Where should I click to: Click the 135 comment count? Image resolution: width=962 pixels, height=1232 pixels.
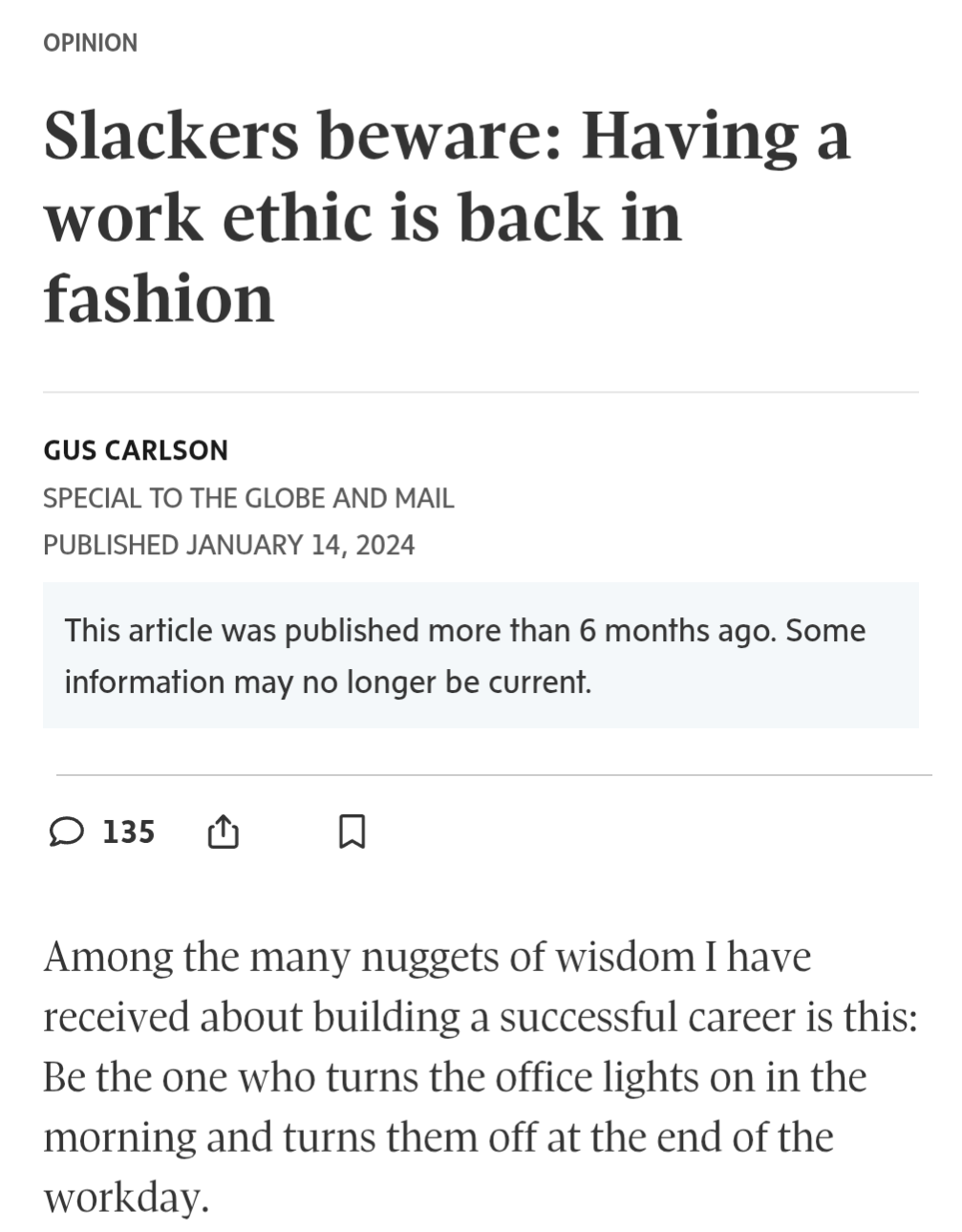tap(128, 832)
